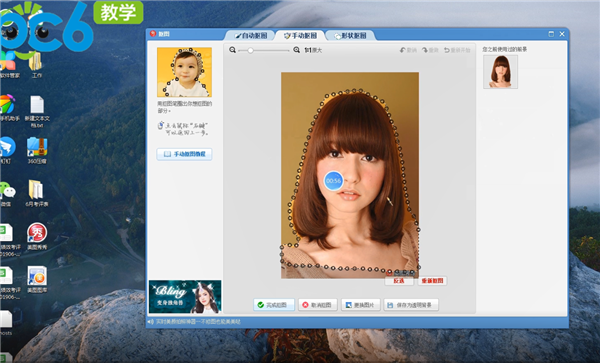The height and width of the screenshot is (363, 600).
Task: Maximize the 抠图 dialog window
Action: tap(551, 34)
